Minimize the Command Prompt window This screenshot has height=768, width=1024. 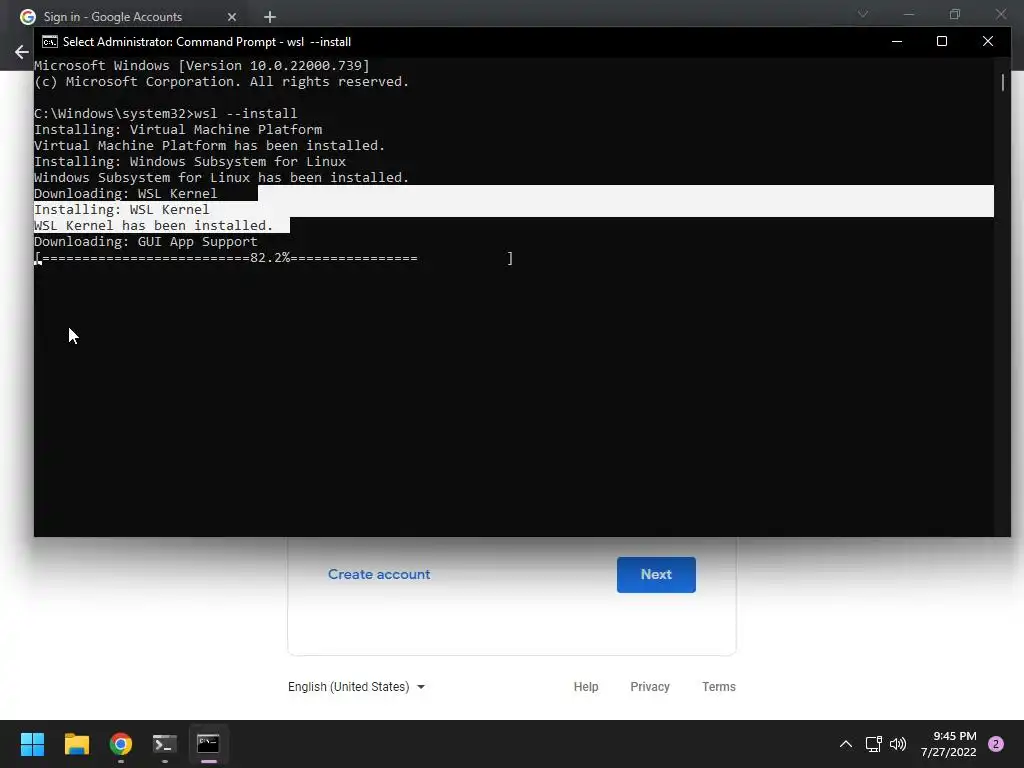point(897,41)
